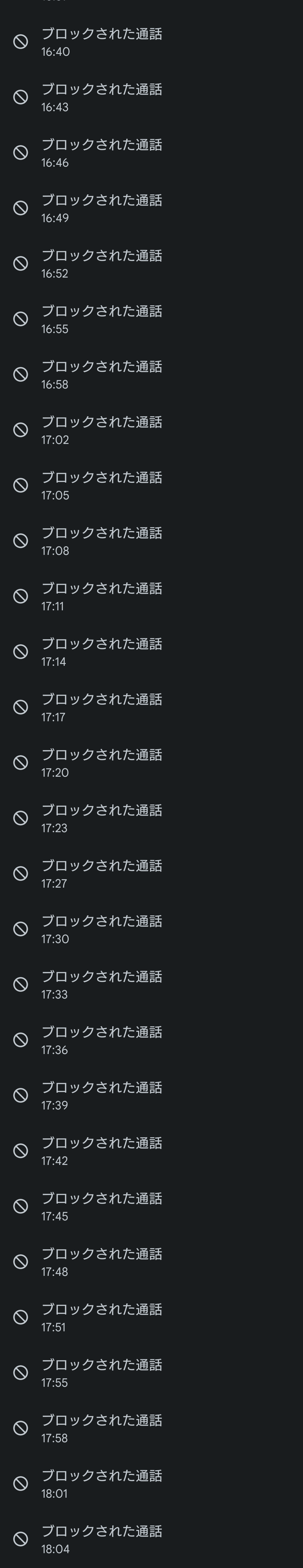Open the ブロックされた通話 entry at 17:11

(x=151, y=596)
